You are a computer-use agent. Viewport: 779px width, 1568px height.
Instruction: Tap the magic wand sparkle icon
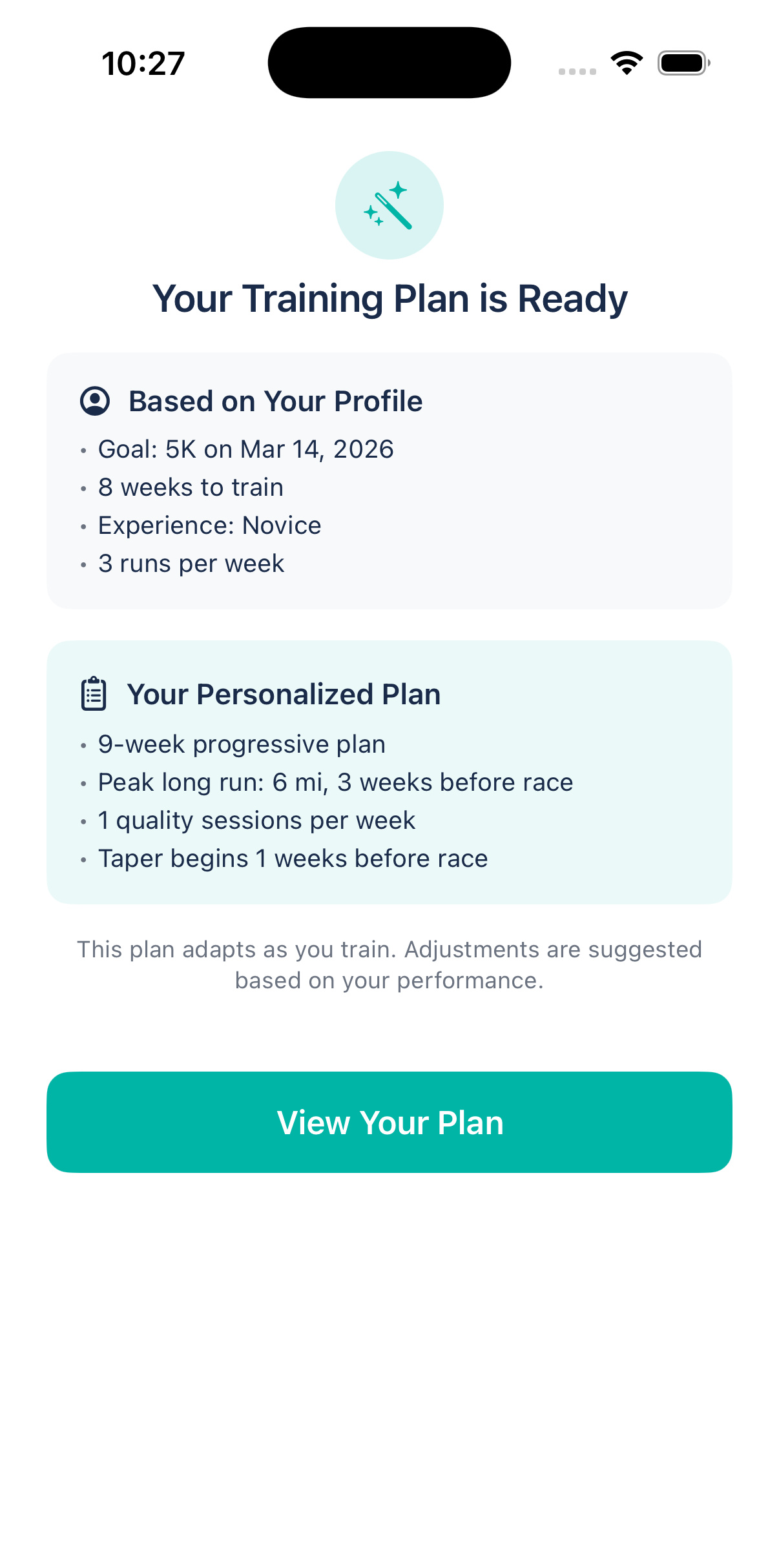[389, 205]
